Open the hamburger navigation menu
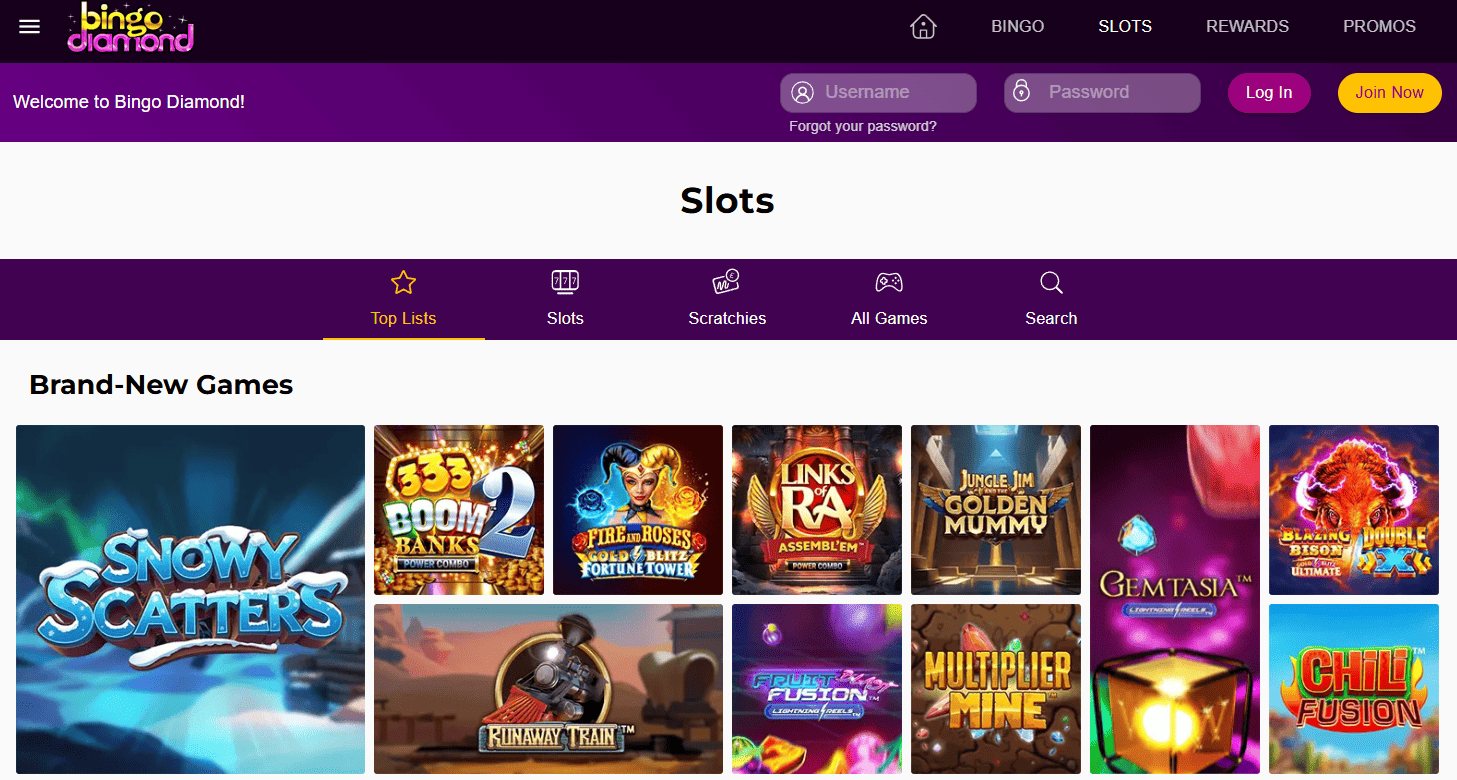Viewport: 1457px width, 780px height. tap(29, 27)
